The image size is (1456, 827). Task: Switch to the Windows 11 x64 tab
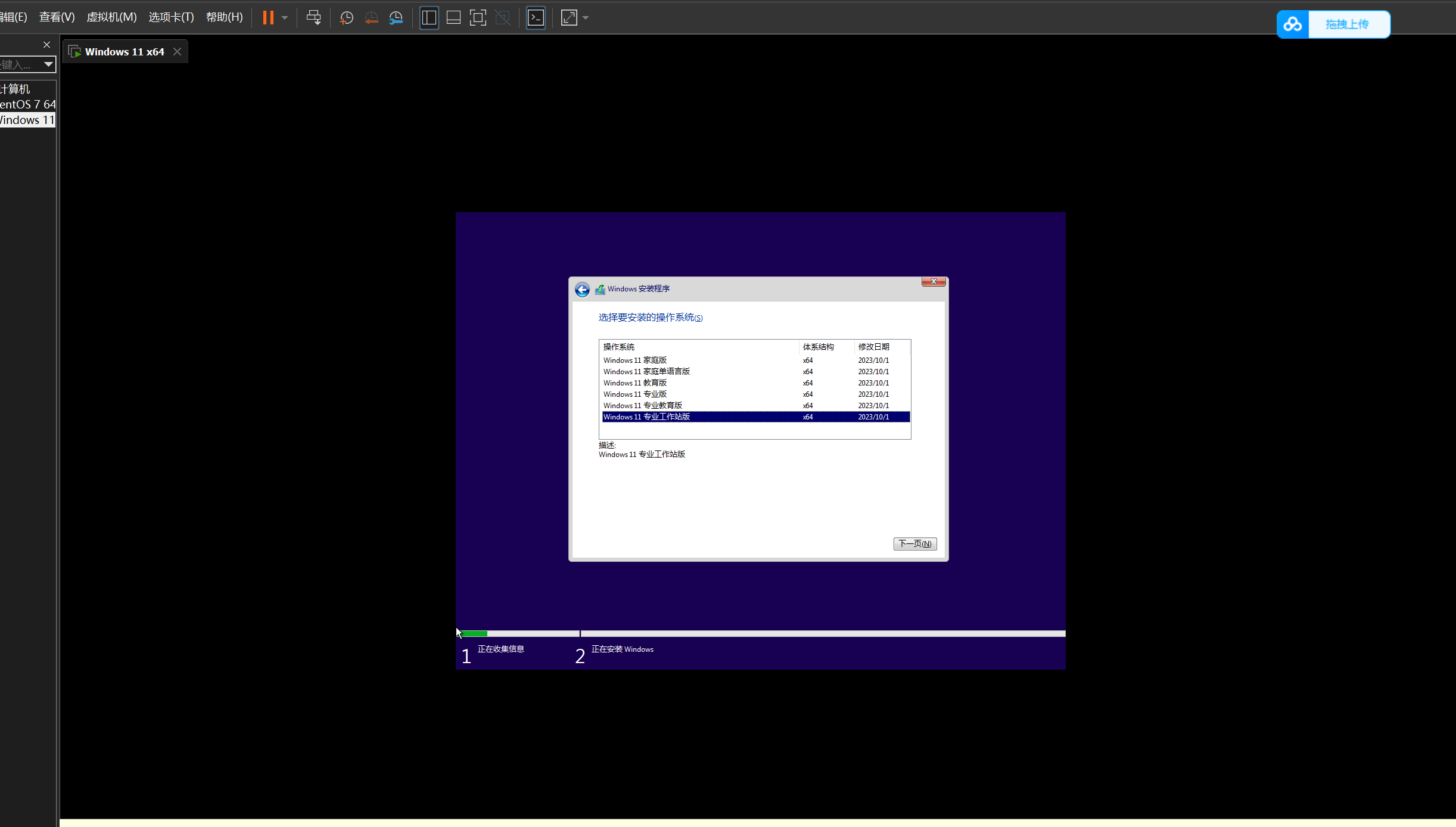[125, 52]
